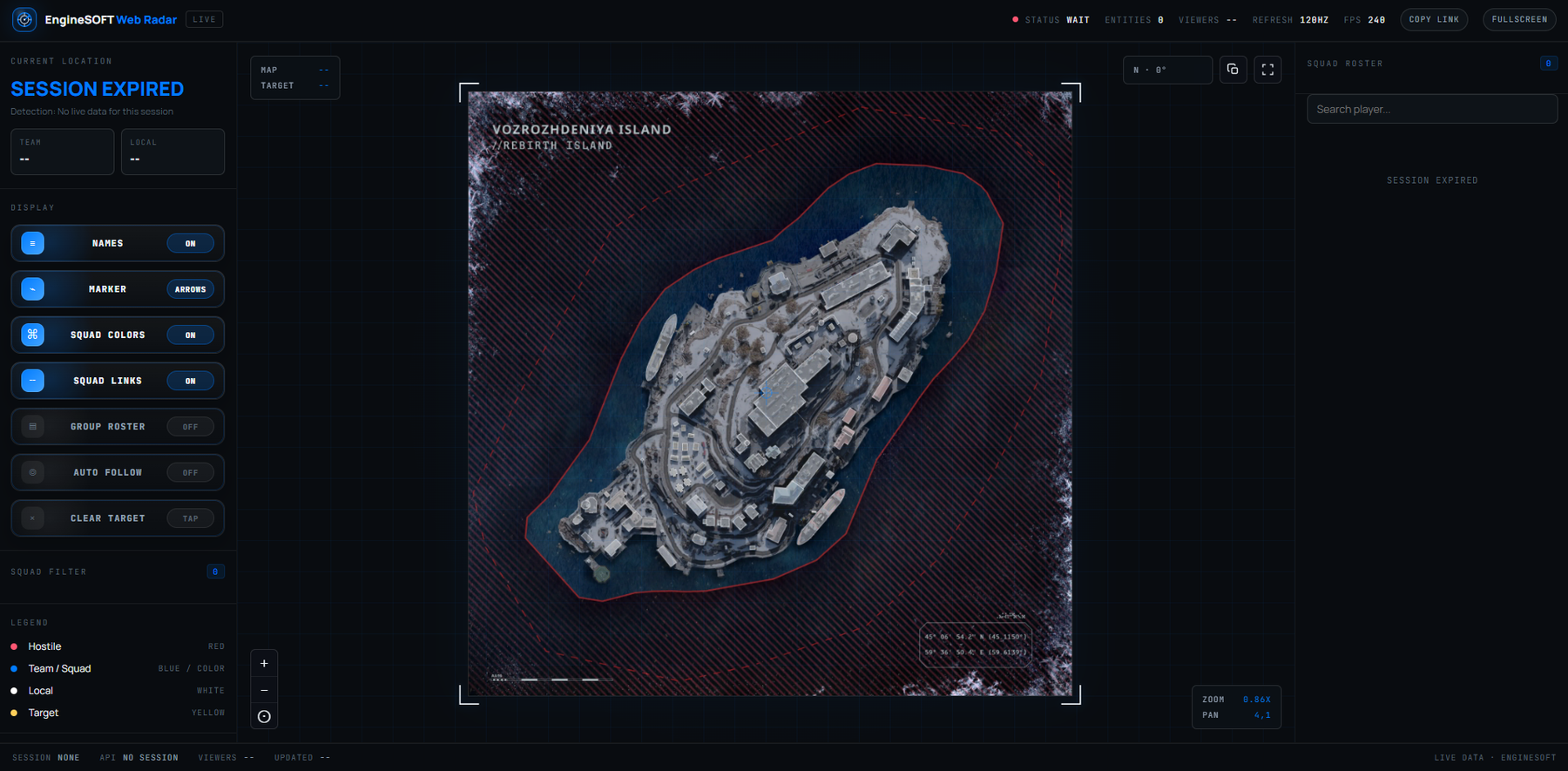Click the ZOOM and PAN readout box

[x=1236, y=707]
